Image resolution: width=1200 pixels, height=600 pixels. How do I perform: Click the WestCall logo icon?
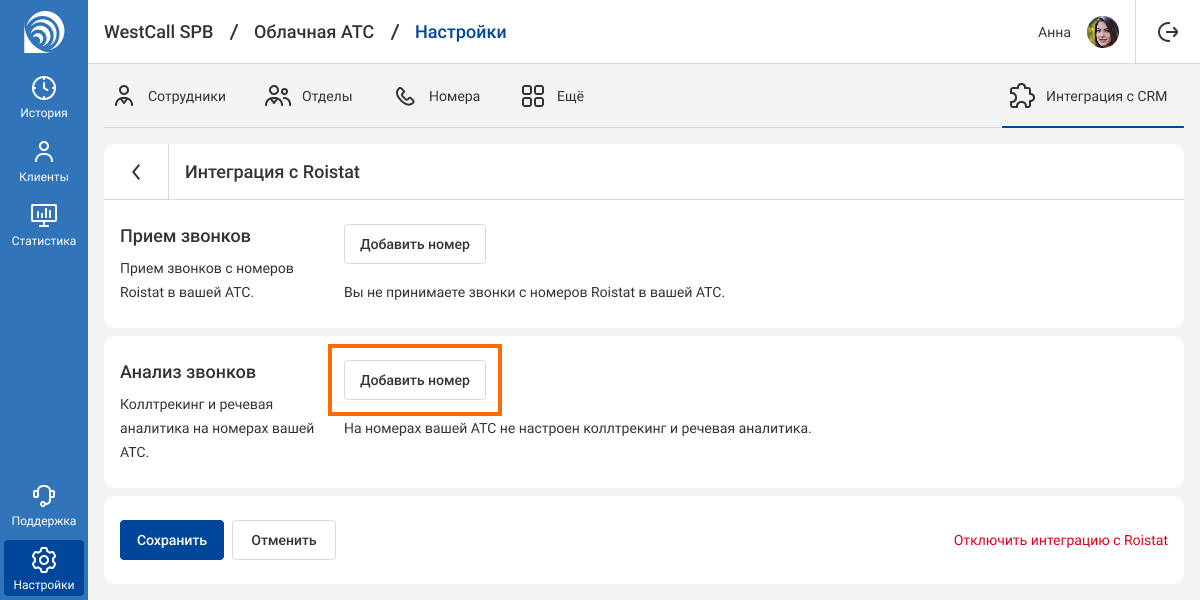coord(43,31)
